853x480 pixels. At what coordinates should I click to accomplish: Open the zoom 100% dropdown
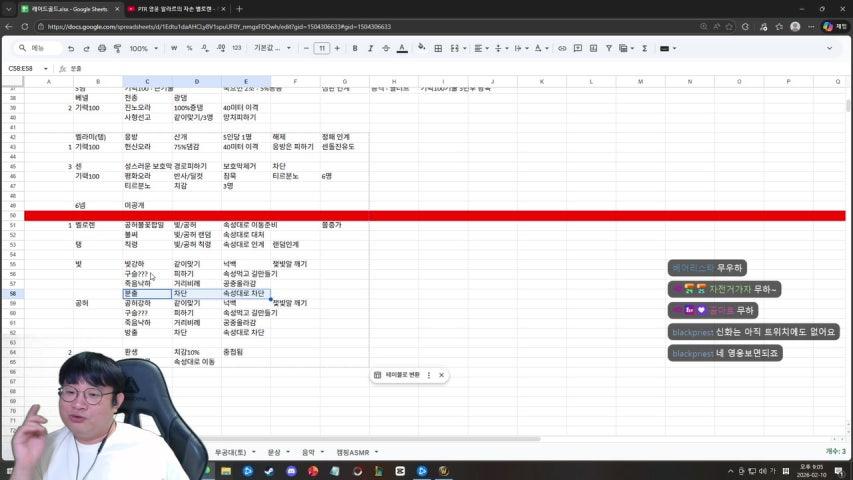click(x=142, y=48)
